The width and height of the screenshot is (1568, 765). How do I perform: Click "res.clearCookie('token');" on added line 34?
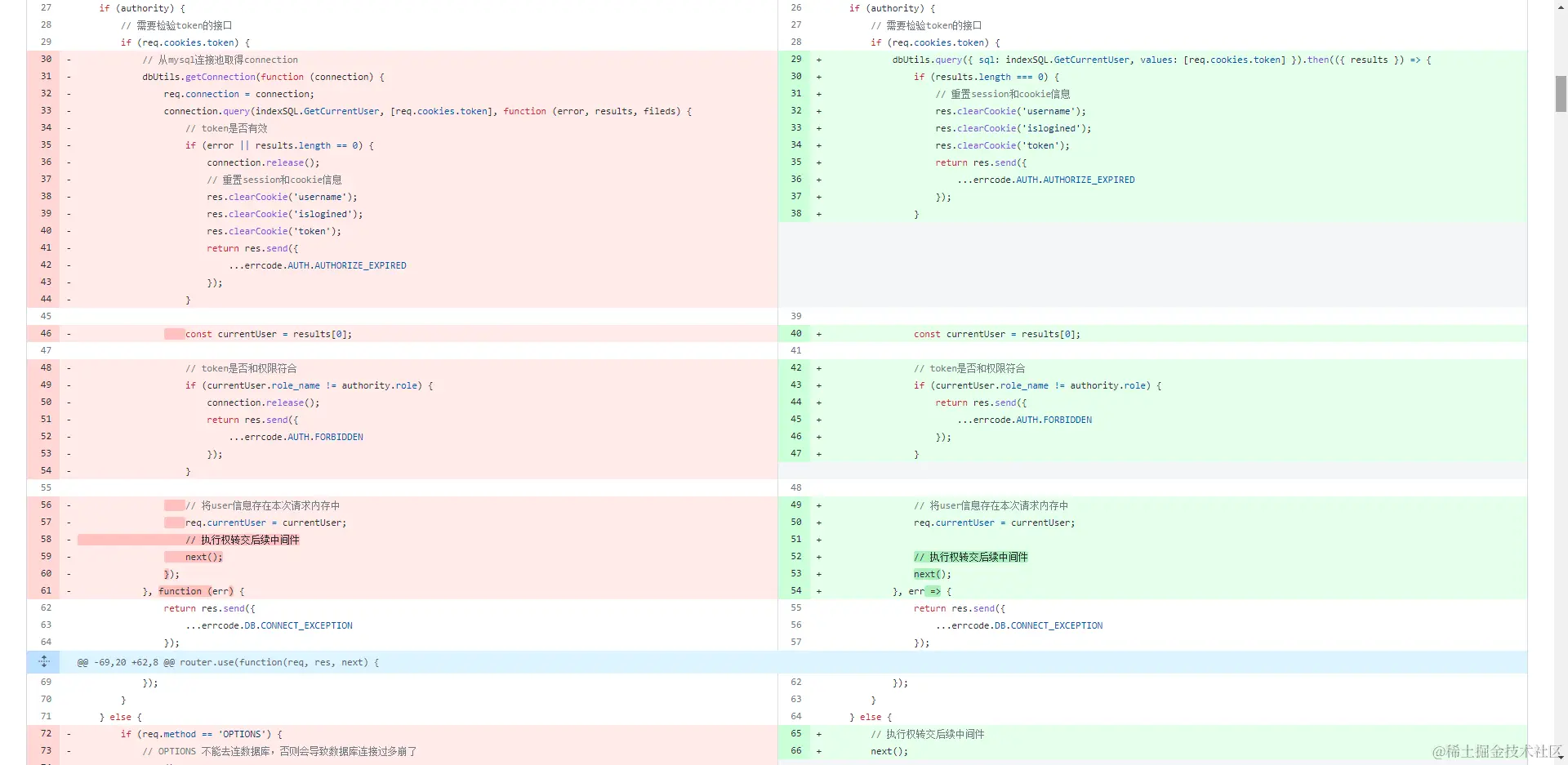tap(1003, 145)
